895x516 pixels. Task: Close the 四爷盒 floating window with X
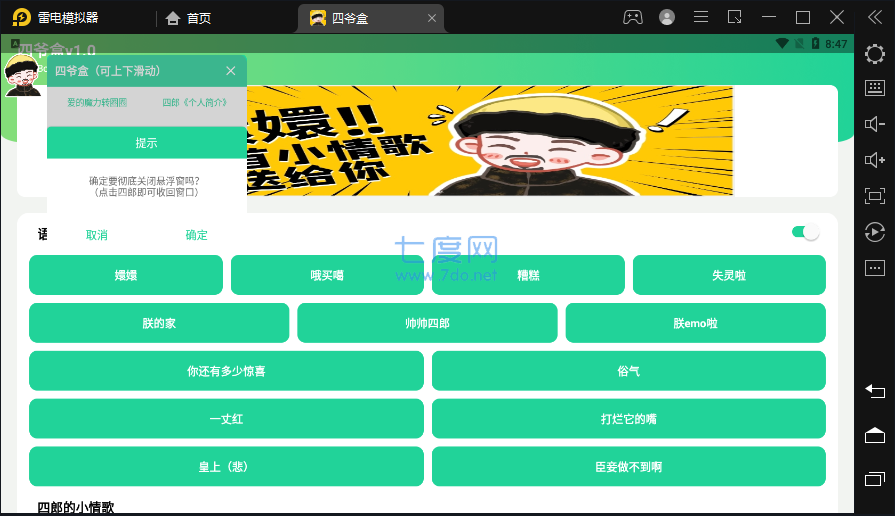coord(231,71)
